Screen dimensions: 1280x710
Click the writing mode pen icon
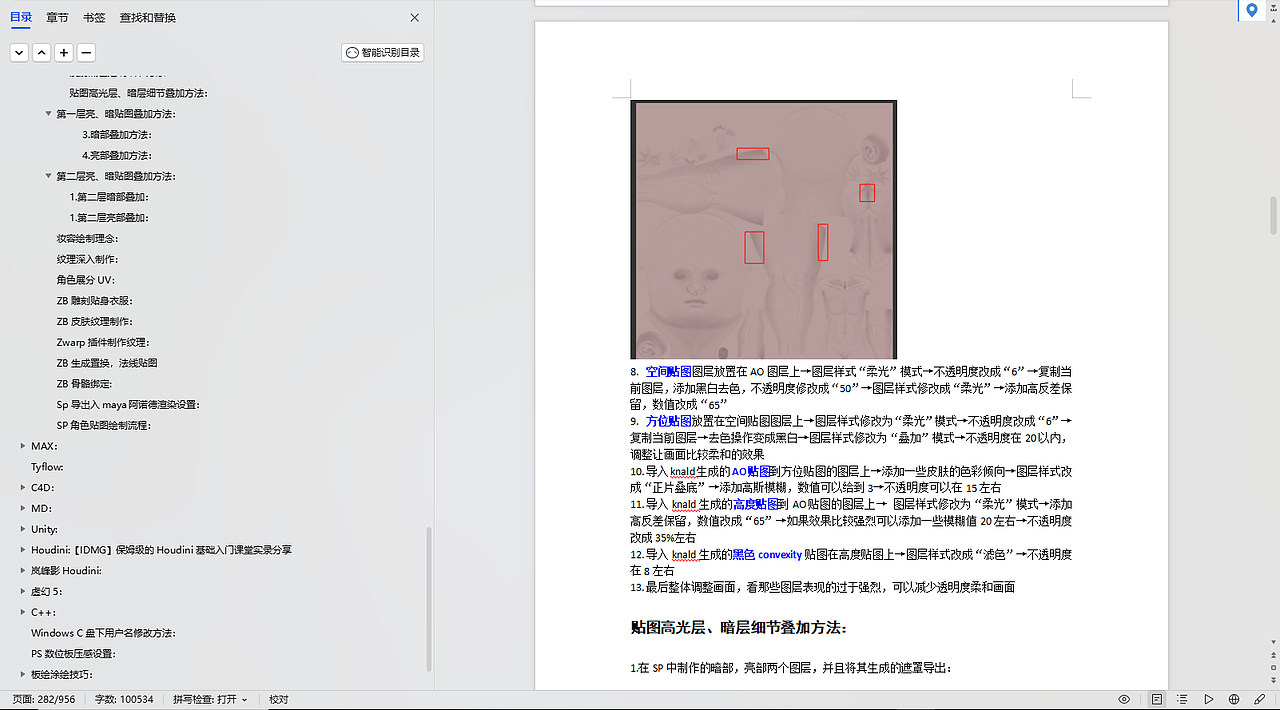[x=1260, y=699]
